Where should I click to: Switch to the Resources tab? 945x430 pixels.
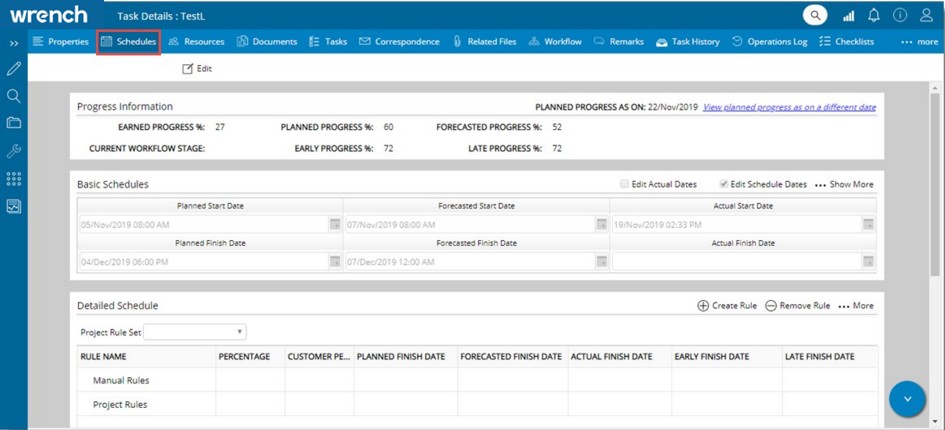point(196,42)
